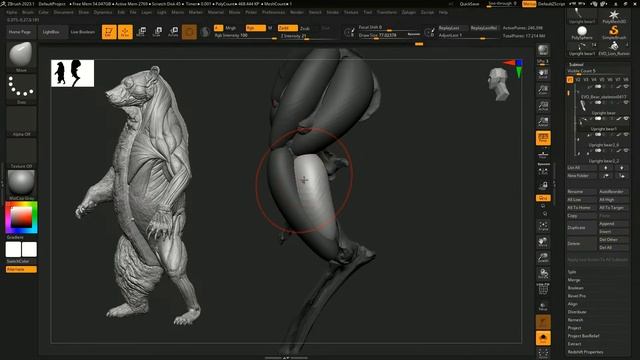
Task: Select the PolyMesh3D tool thumbnail
Action: [x=614, y=16]
